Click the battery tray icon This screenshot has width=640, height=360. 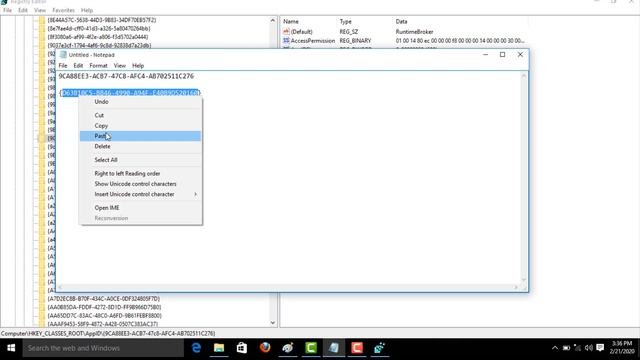[x=567, y=348]
